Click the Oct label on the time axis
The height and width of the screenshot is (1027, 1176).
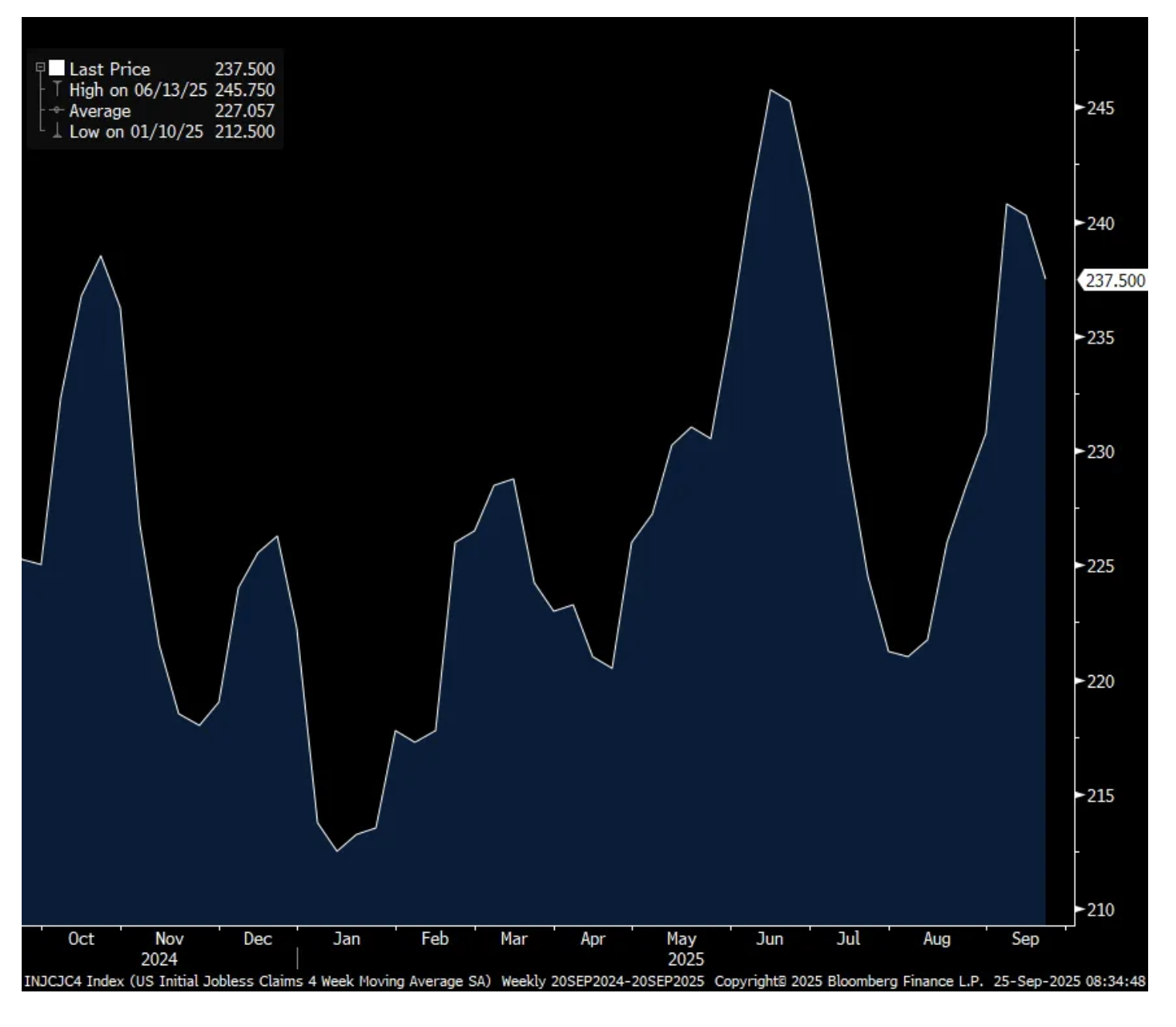point(80,939)
